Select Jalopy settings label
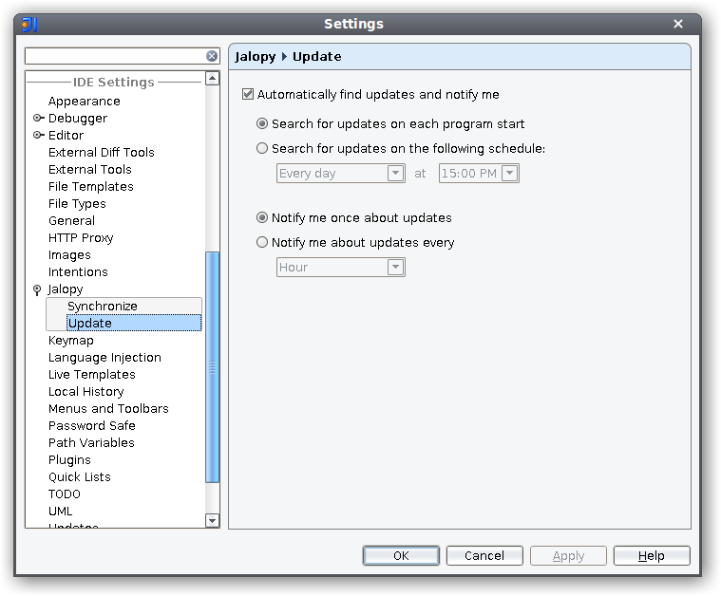Viewport: 721px width, 596px height. [x=65, y=289]
